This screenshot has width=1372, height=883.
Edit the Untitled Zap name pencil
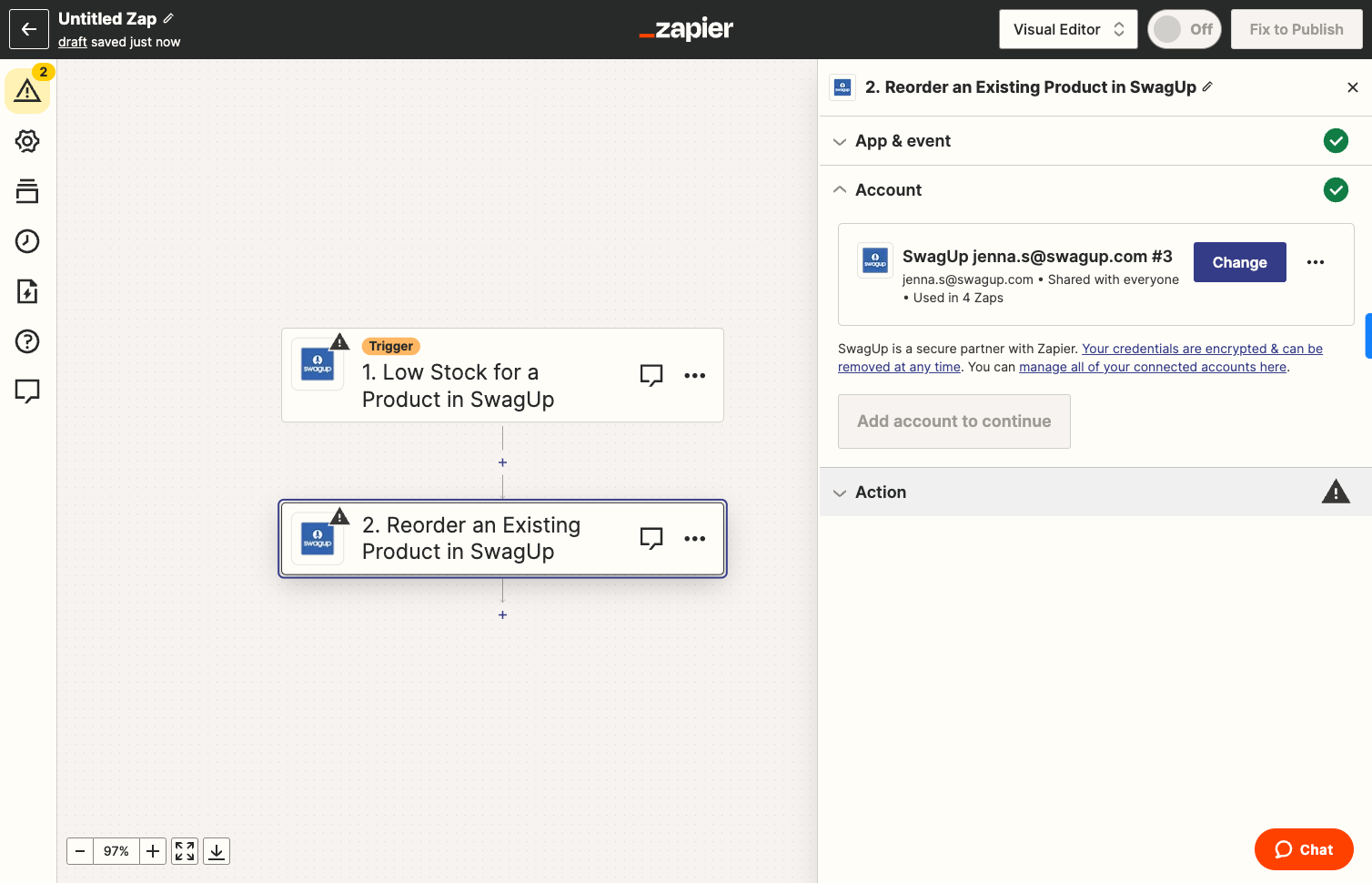pos(168,18)
